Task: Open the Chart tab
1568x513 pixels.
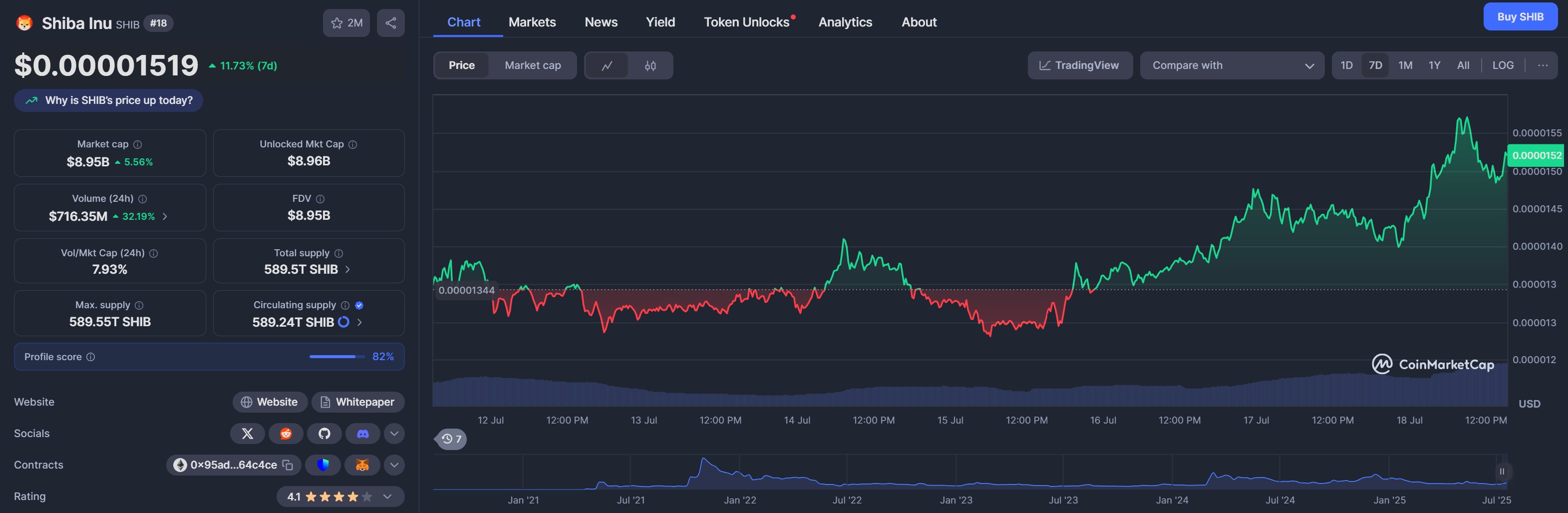Action: click(463, 22)
